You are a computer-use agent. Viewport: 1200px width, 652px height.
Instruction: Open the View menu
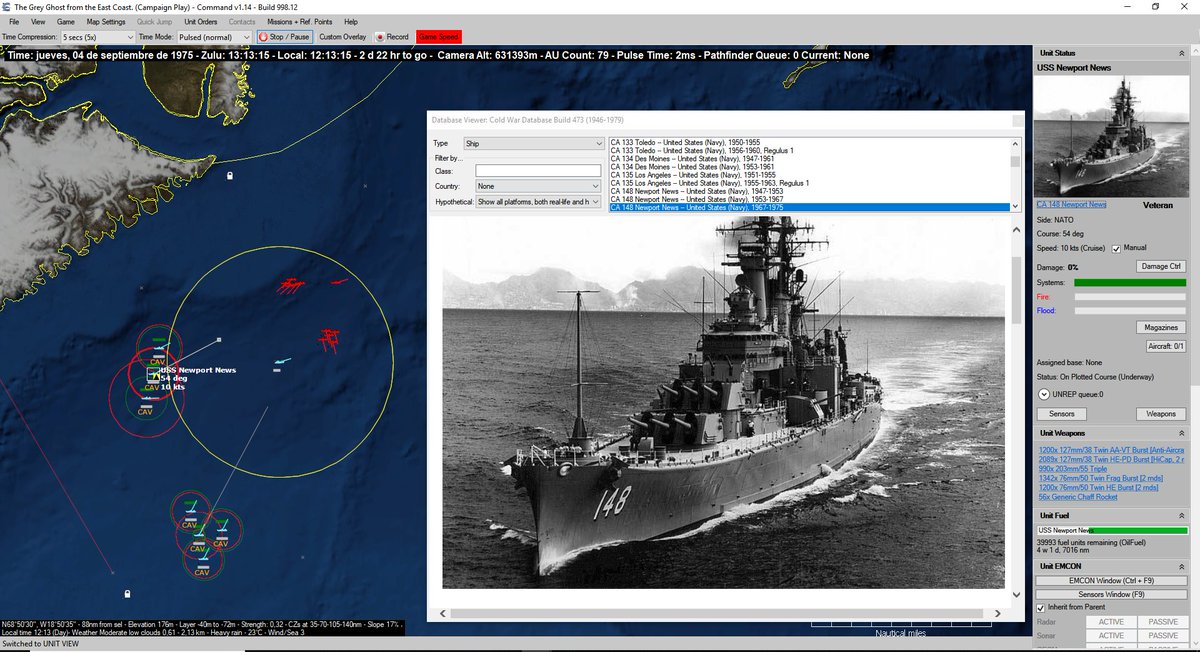38,21
